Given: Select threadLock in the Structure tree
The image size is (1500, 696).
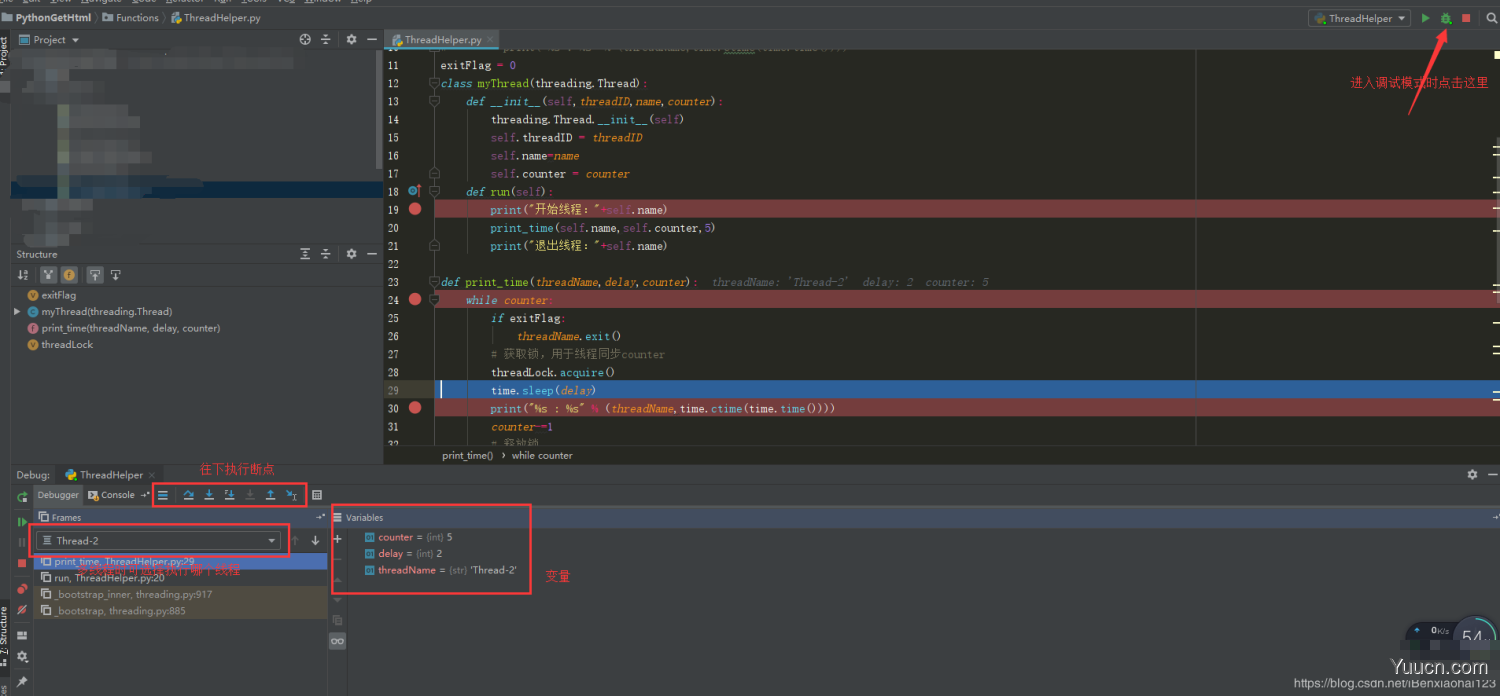Looking at the screenshot, I should tap(60, 344).
